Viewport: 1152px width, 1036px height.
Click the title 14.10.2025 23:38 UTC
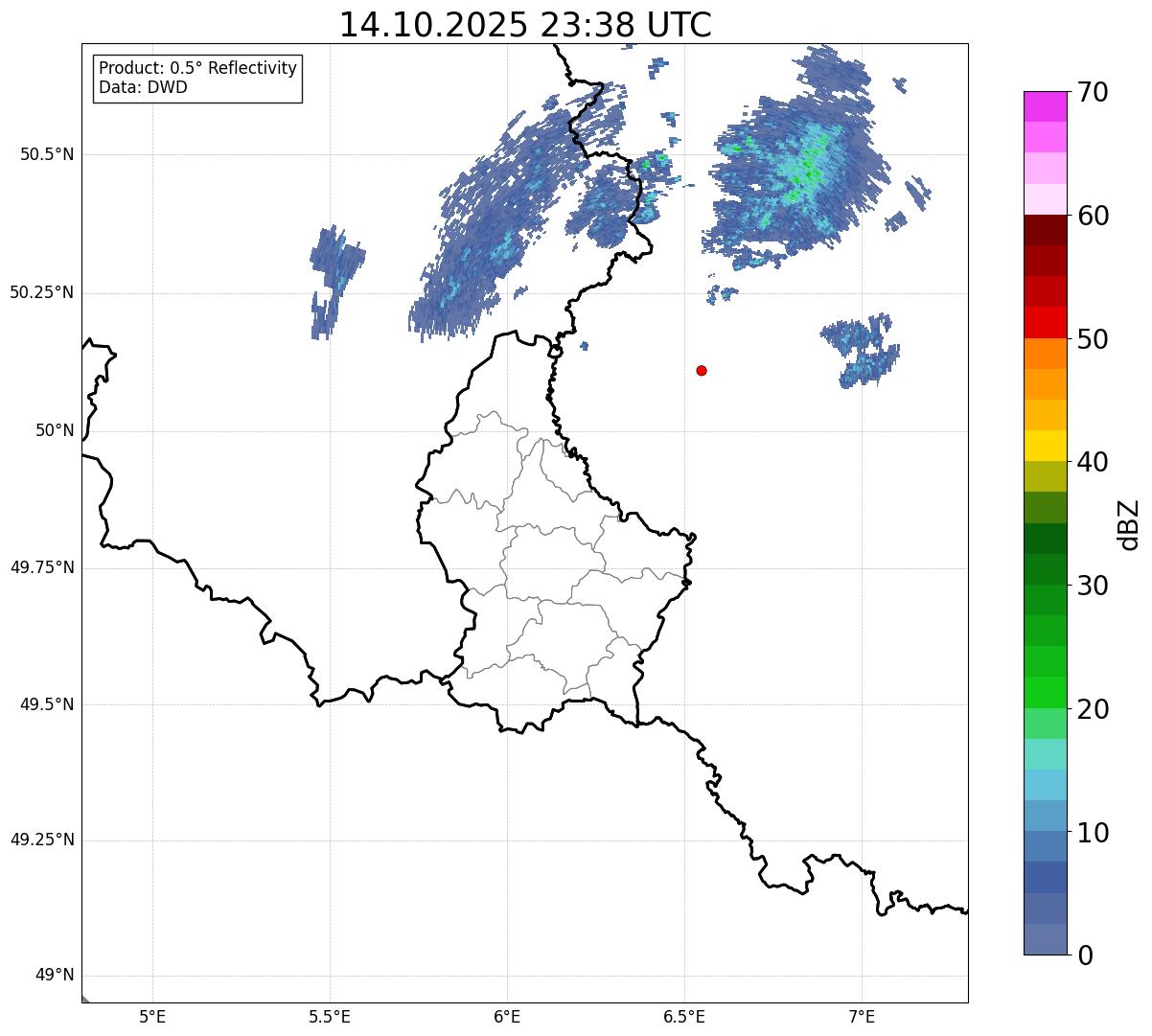pyautogui.click(x=525, y=24)
